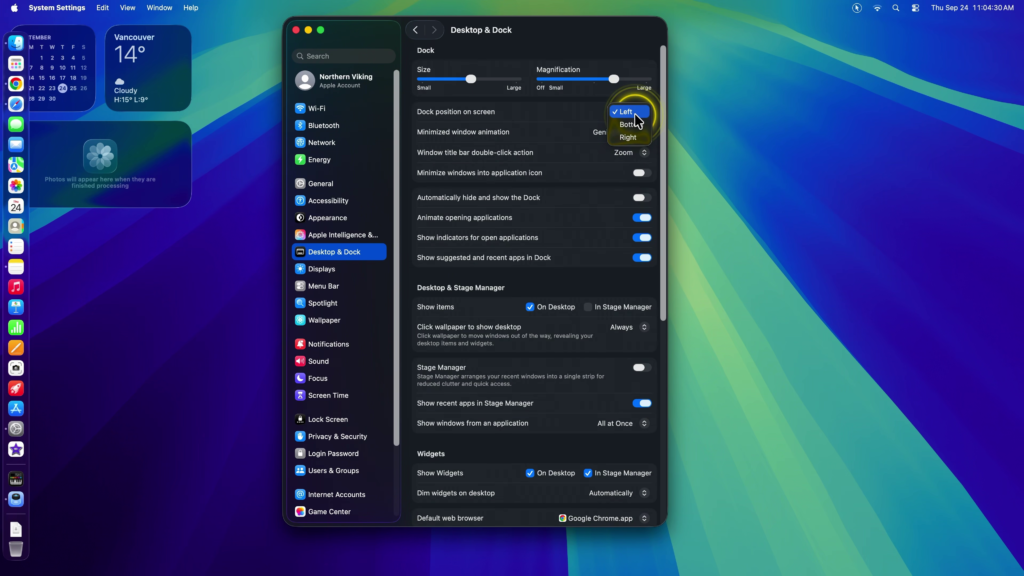Uncheck Show Widgets On Desktop
The width and height of the screenshot is (1024, 576).
530,473
